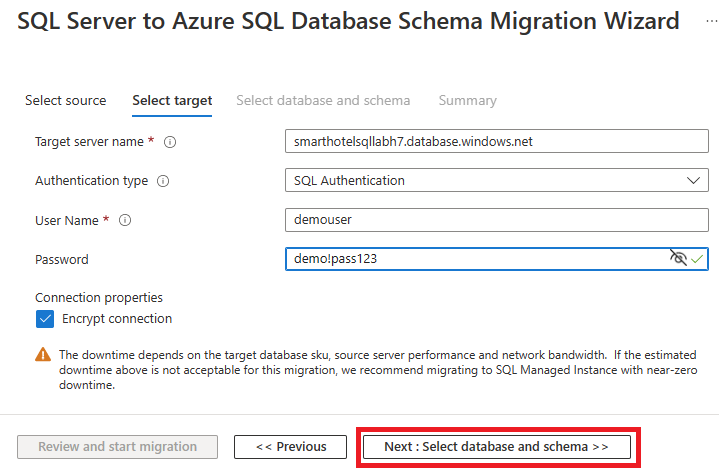This screenshot has height=473, width=719.
Task: Toggle password visibility eye icon
Action: 678,258
